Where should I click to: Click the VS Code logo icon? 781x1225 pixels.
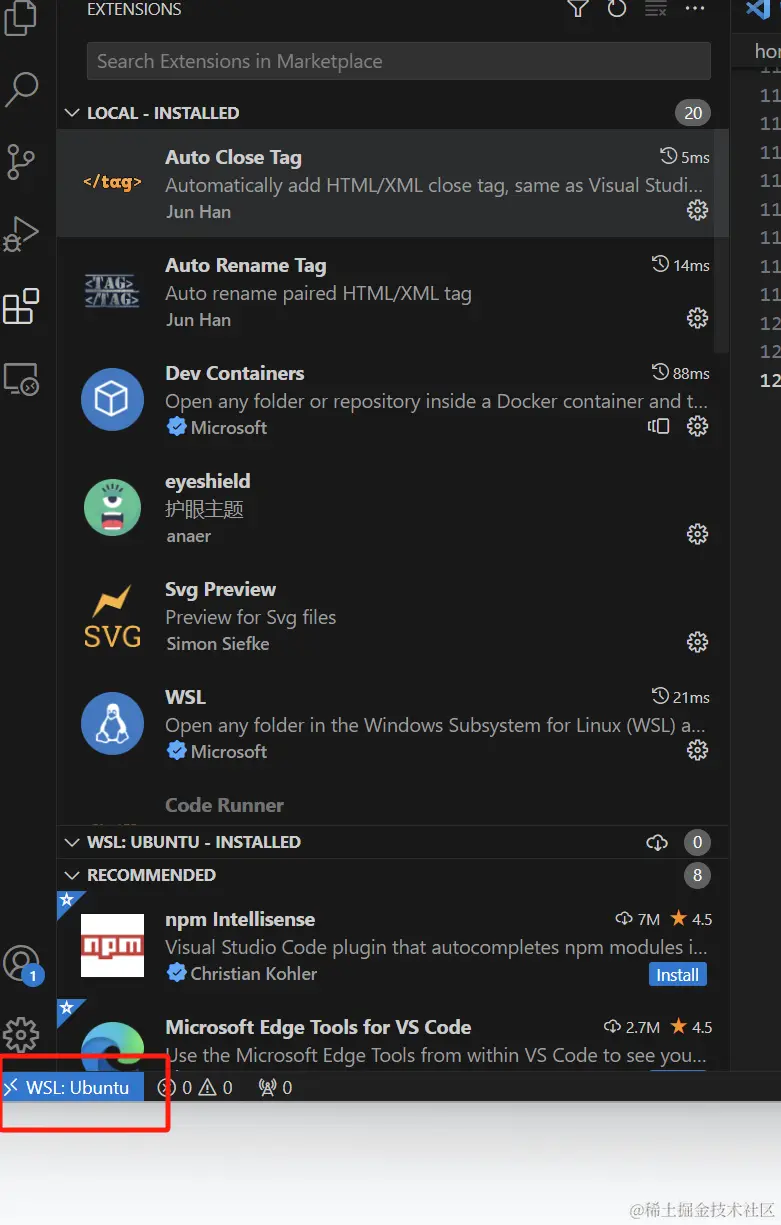pos(758,9)
